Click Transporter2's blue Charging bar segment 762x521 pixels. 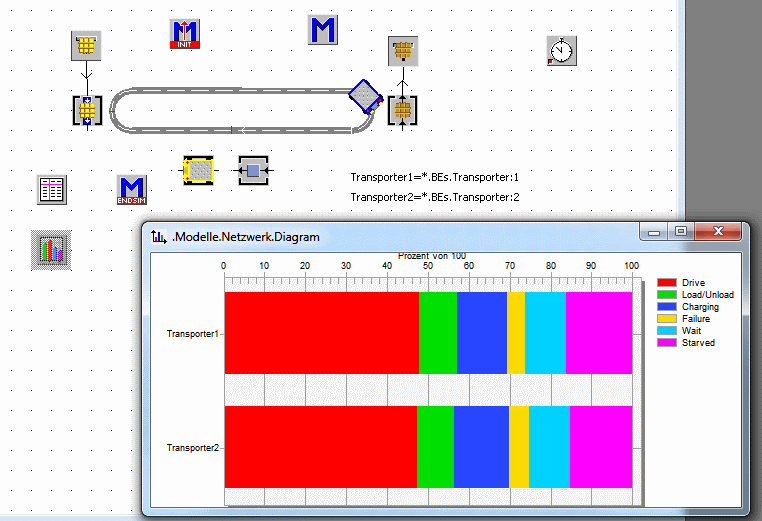(x=481, y=447)
